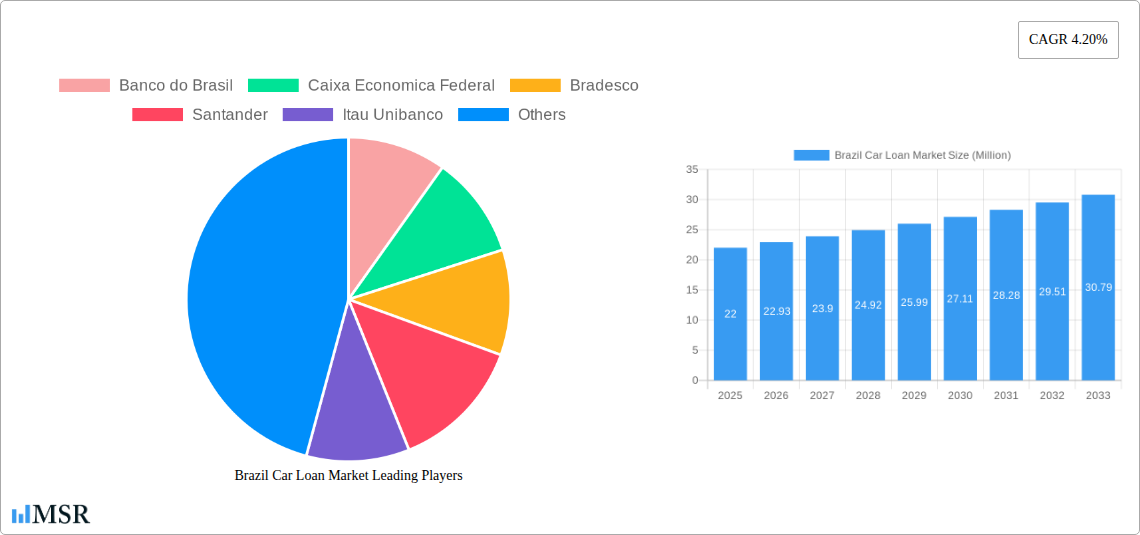Click the Santander red legend swatch
The image size is (1140, 535).
click(x=158, y=115)
